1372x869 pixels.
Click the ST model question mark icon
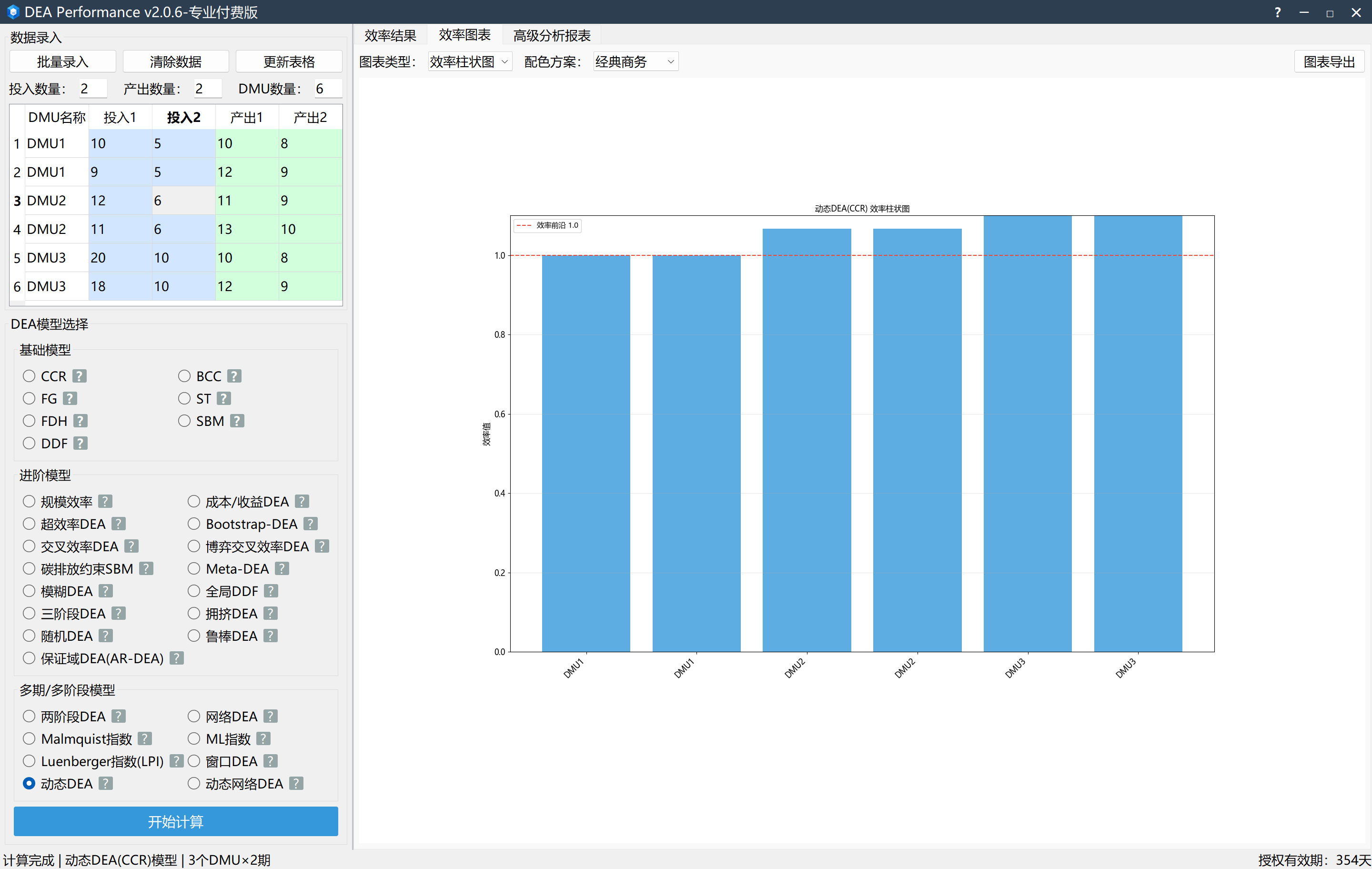[x=224, y=398]
